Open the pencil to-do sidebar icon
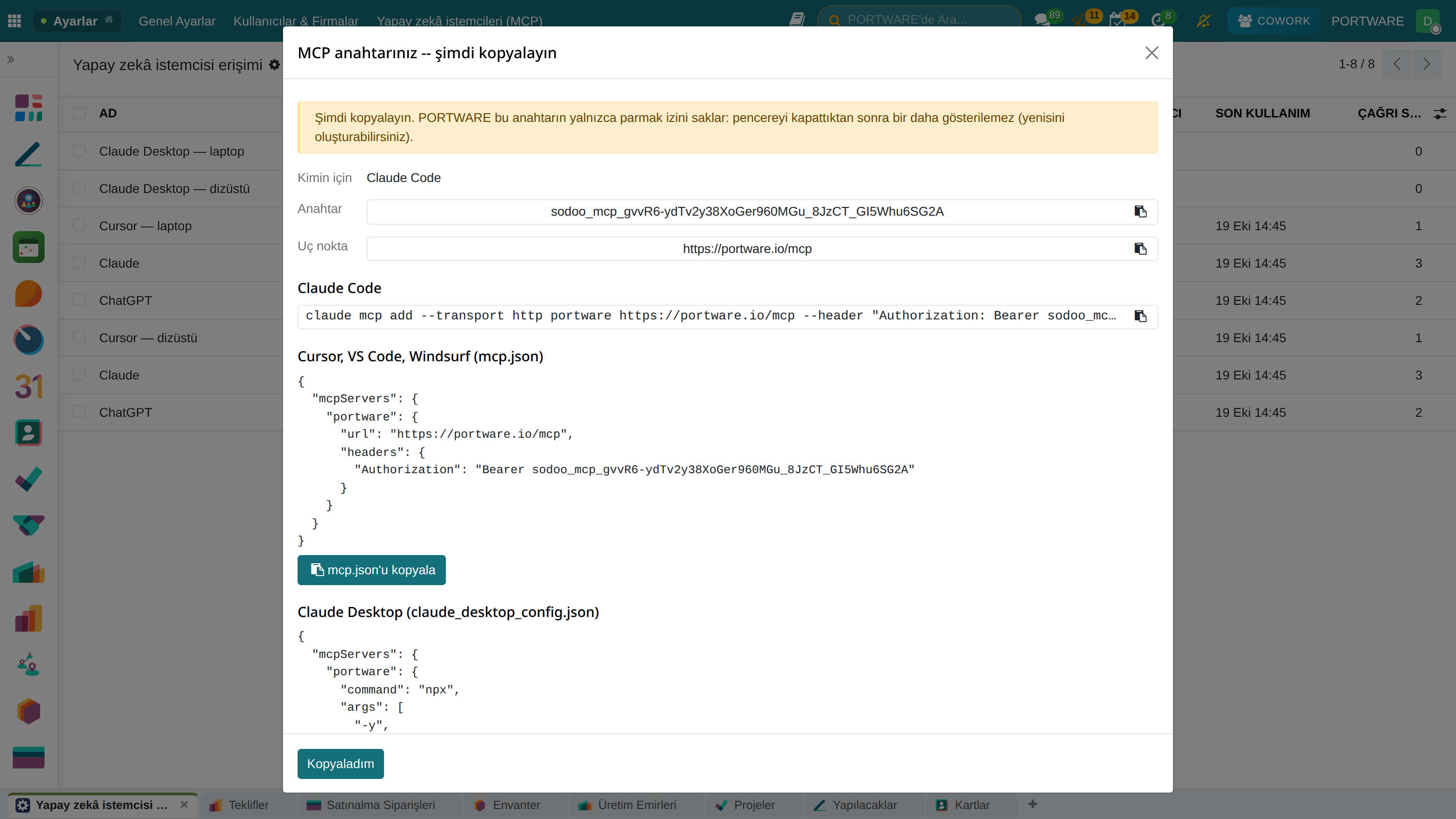 28,154
